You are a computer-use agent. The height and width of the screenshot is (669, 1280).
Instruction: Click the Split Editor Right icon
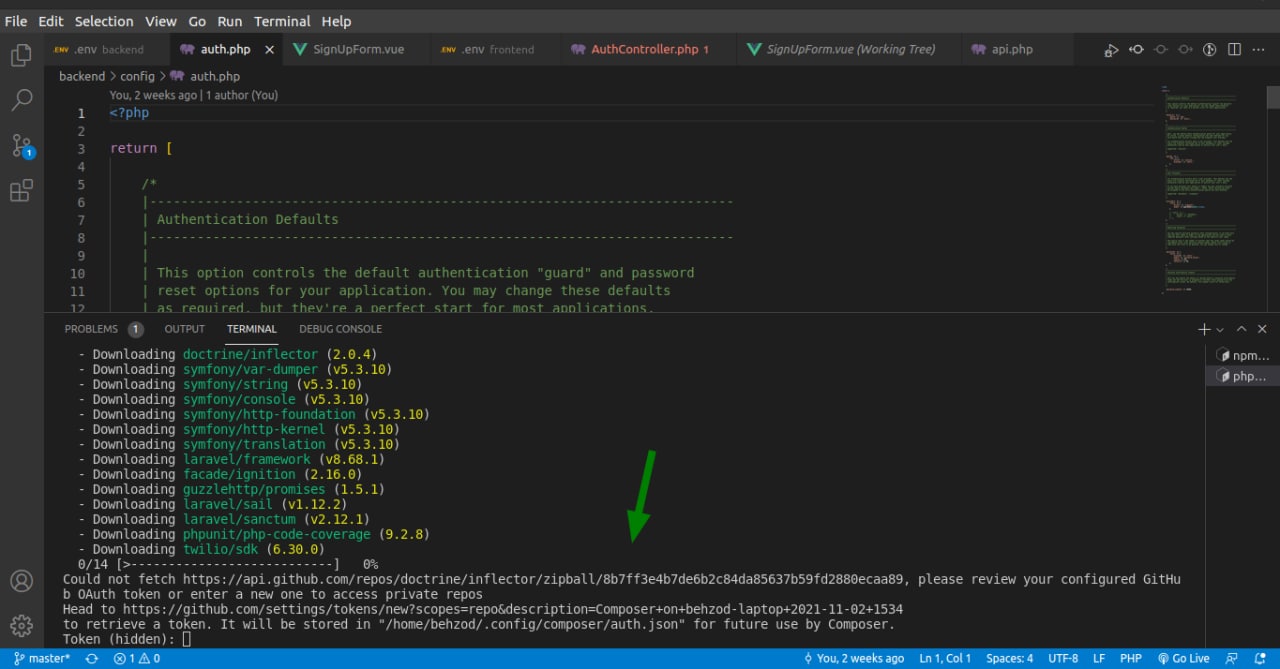tap(1234, 50)
